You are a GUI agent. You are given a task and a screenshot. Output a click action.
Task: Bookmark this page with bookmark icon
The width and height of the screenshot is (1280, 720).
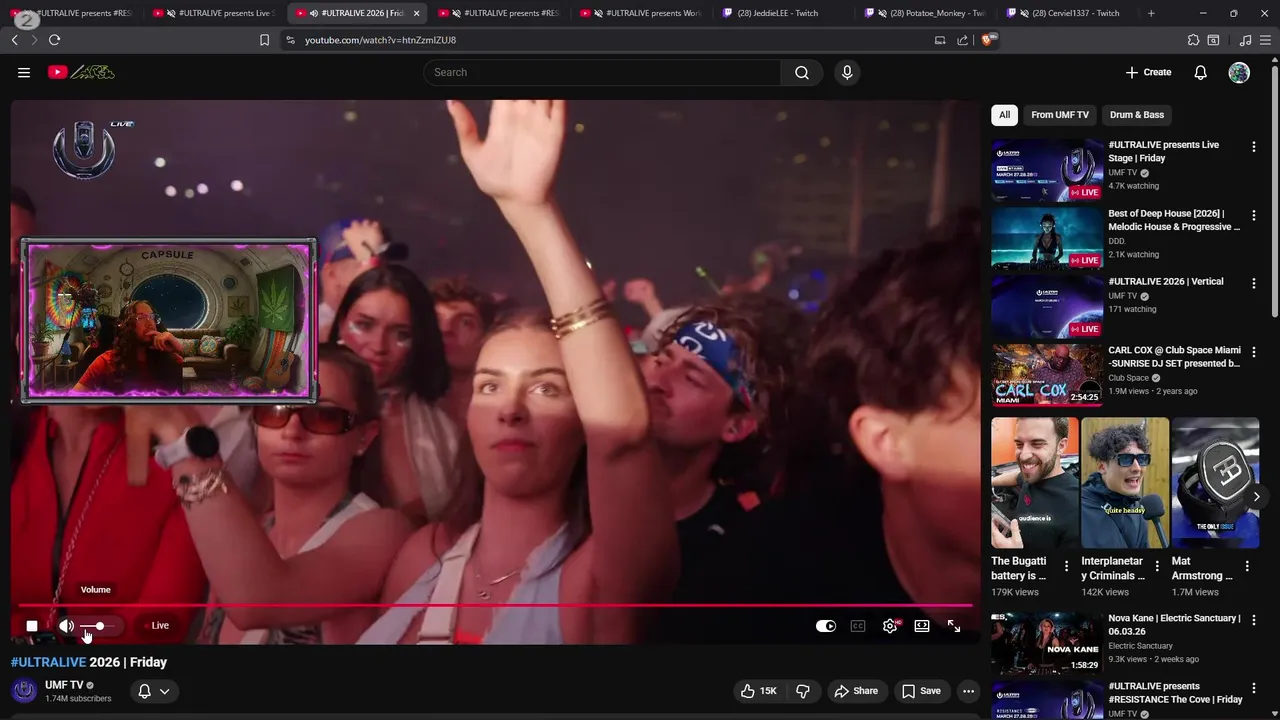click(264, 40)
